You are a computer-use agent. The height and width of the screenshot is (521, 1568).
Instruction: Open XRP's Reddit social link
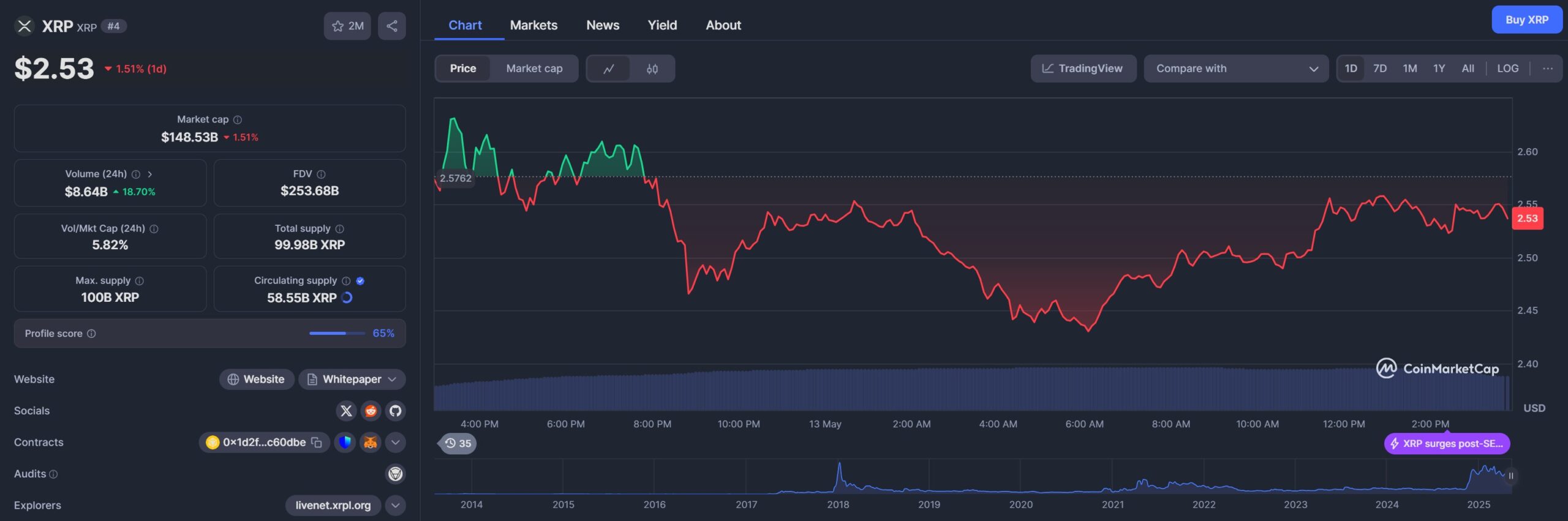pyautogui.click(x=371, y=411)
